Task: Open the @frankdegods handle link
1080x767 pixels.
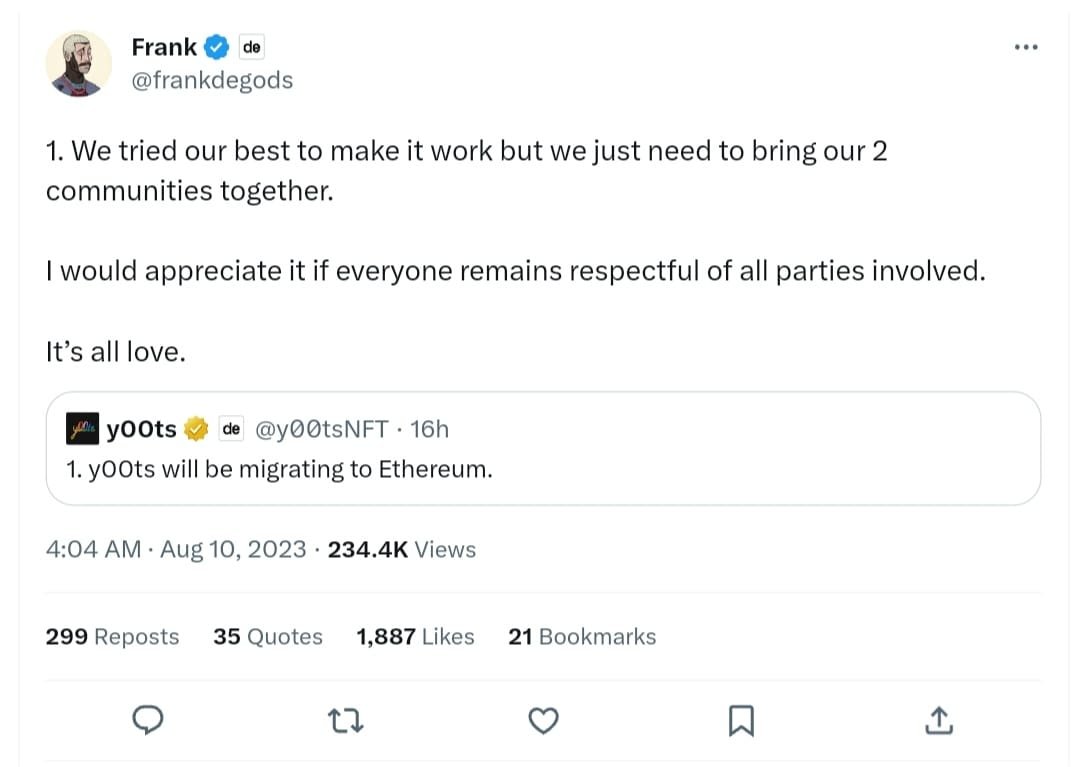Action: click(212, 80)
